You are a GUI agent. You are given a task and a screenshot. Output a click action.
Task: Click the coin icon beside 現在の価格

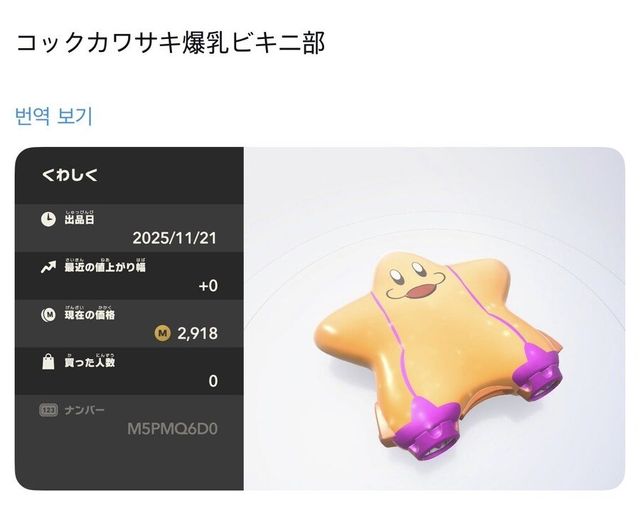[x=48, y=315]
